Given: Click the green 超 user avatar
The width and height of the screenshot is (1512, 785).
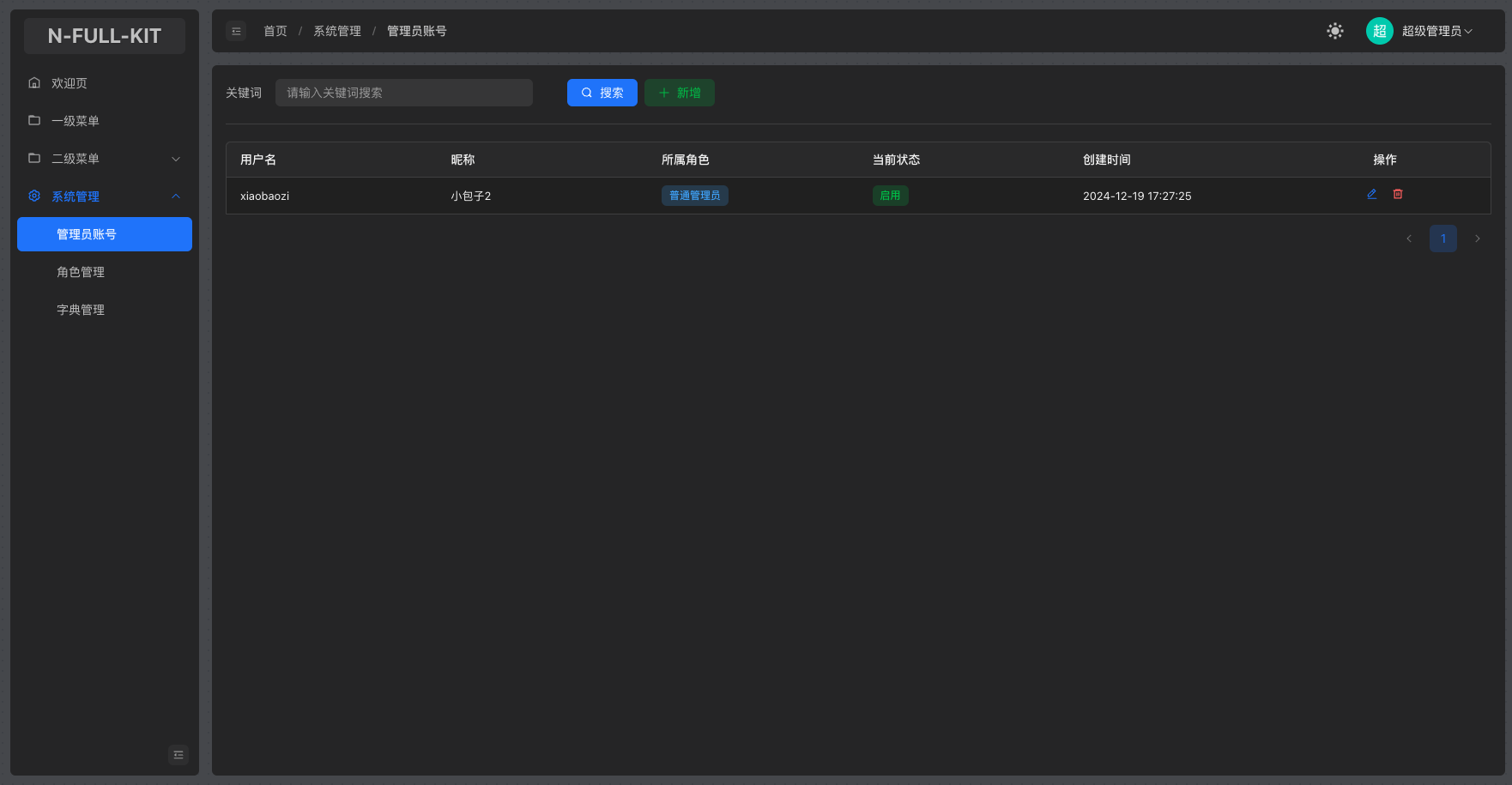Looking at the screenshot, I should pos(1379,31).
